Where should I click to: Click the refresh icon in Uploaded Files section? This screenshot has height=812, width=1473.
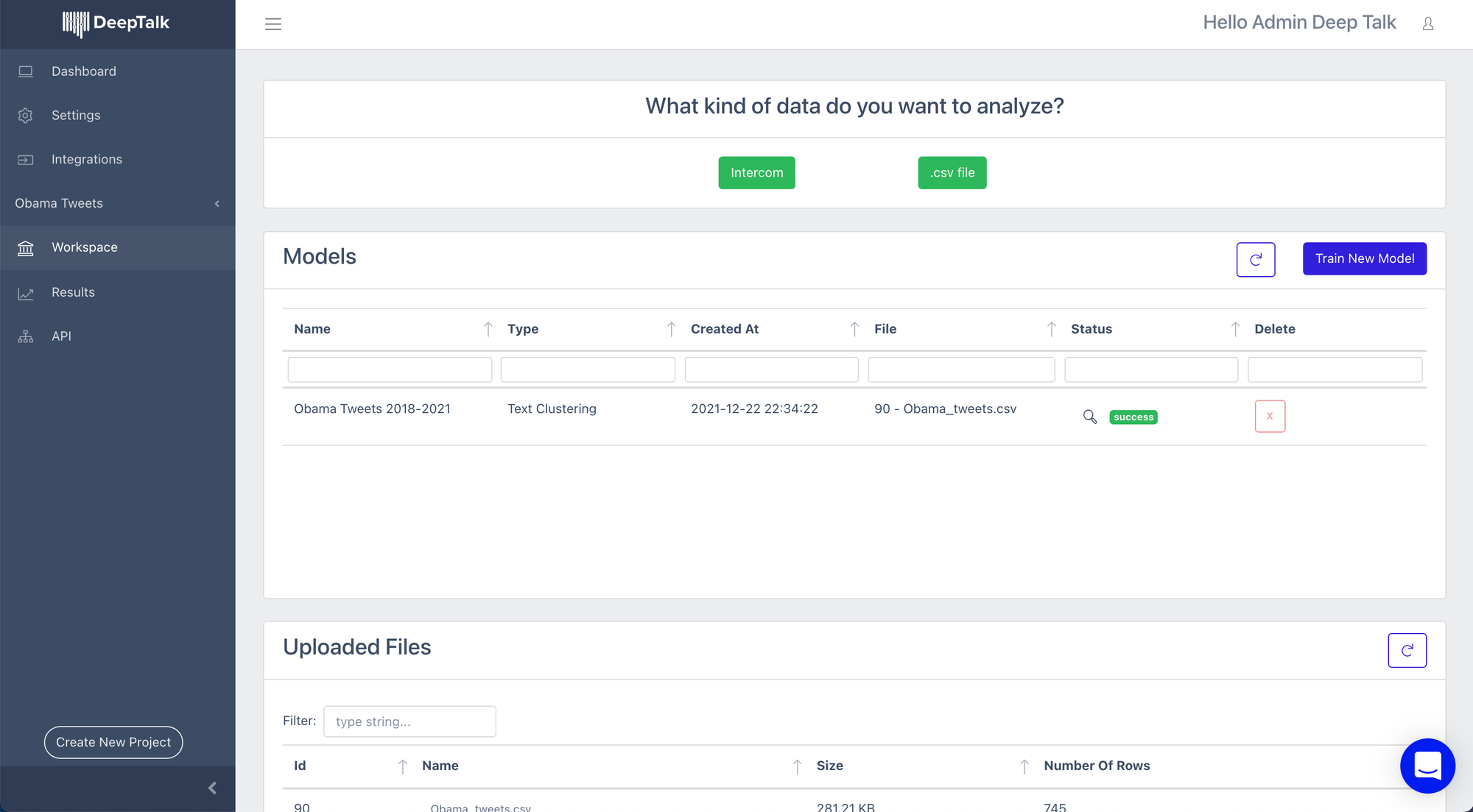[x=1407, y=650]
